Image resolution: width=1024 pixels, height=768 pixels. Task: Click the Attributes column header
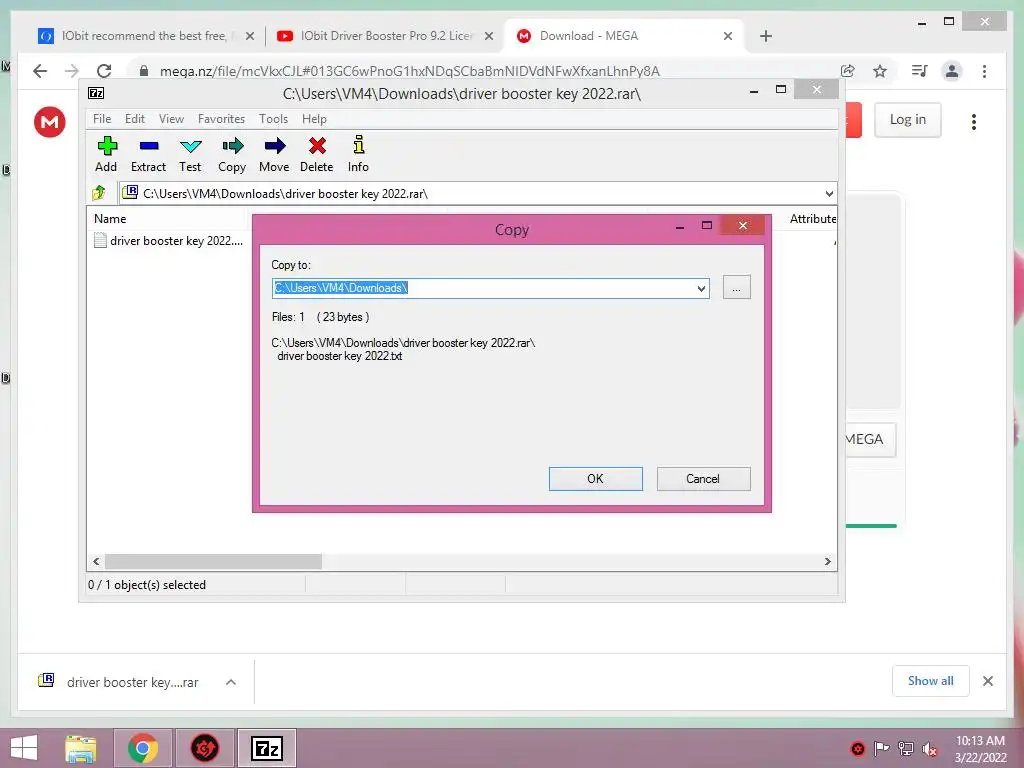pos(812,219)
